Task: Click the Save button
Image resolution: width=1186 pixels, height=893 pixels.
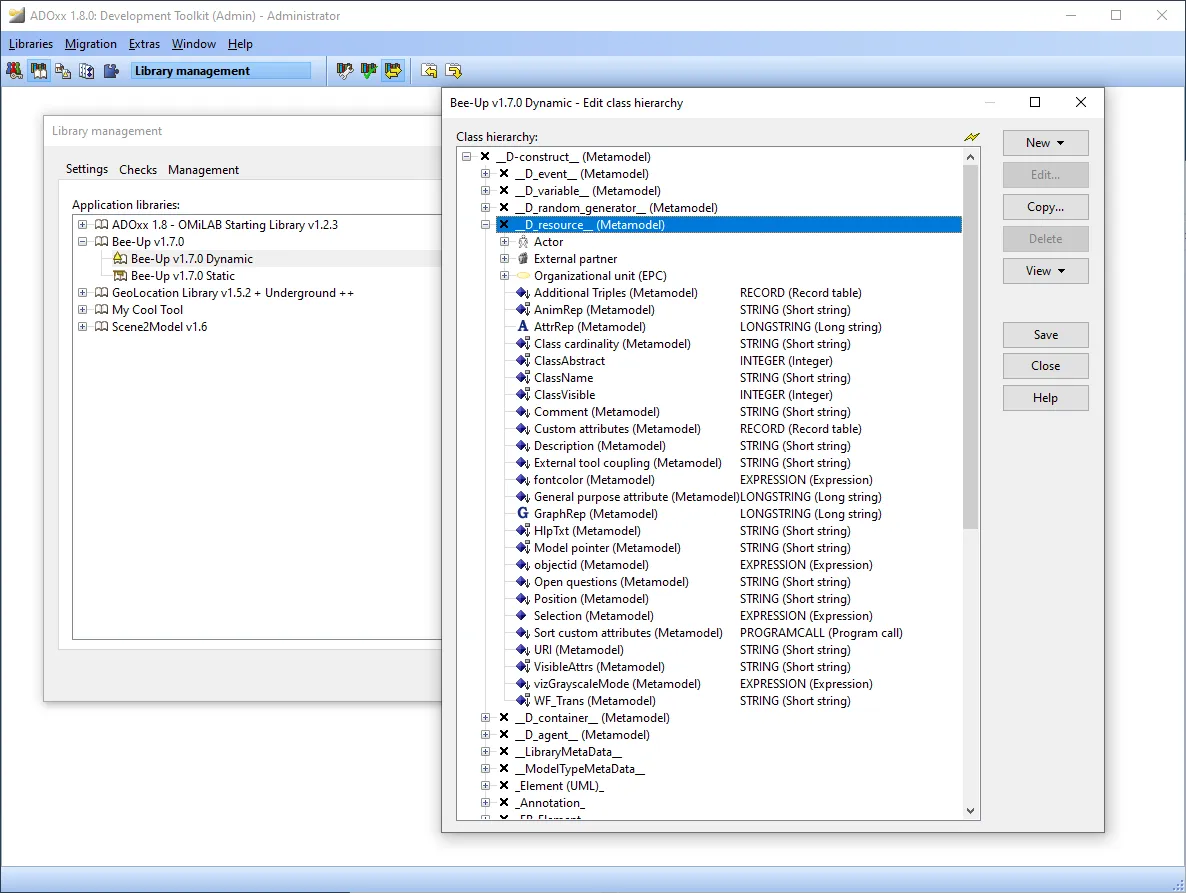Action: (x=1045, y=335)
